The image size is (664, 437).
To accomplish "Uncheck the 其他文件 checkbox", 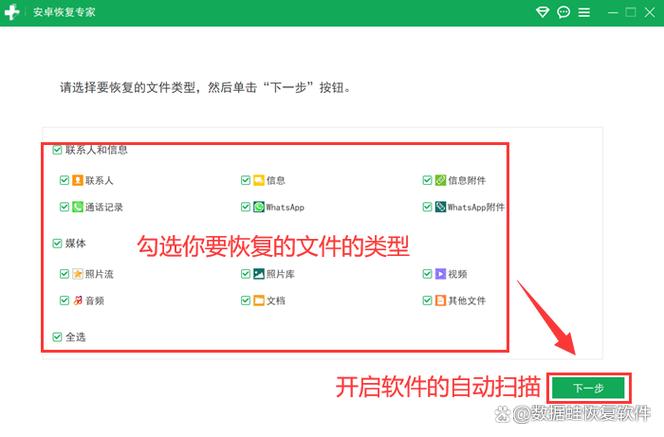I will click(427, 300).
